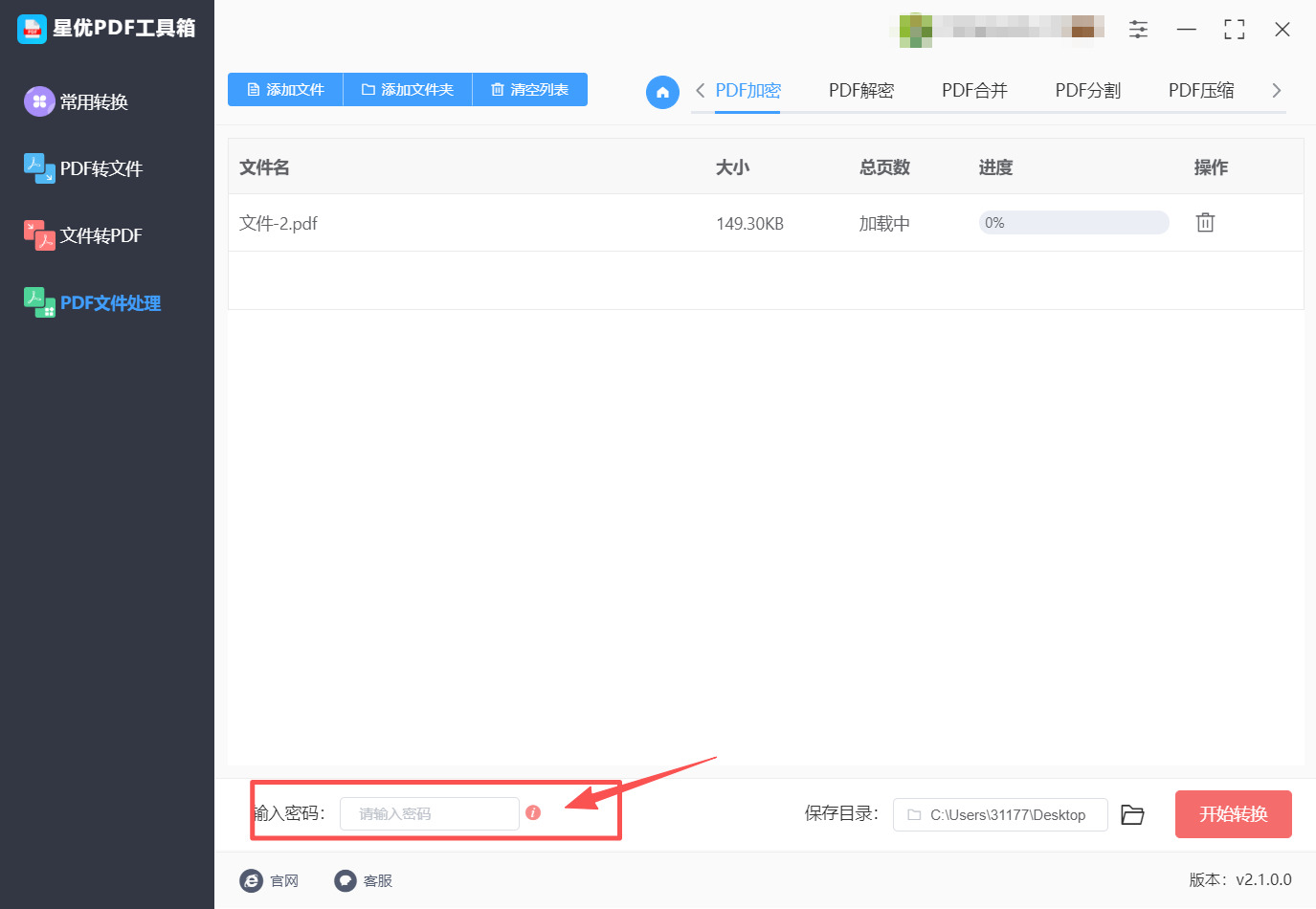The image size is (1316, 909).
Task: Delete 文件-2.pdf with trash icon
Action: [x=1205, y=223]
